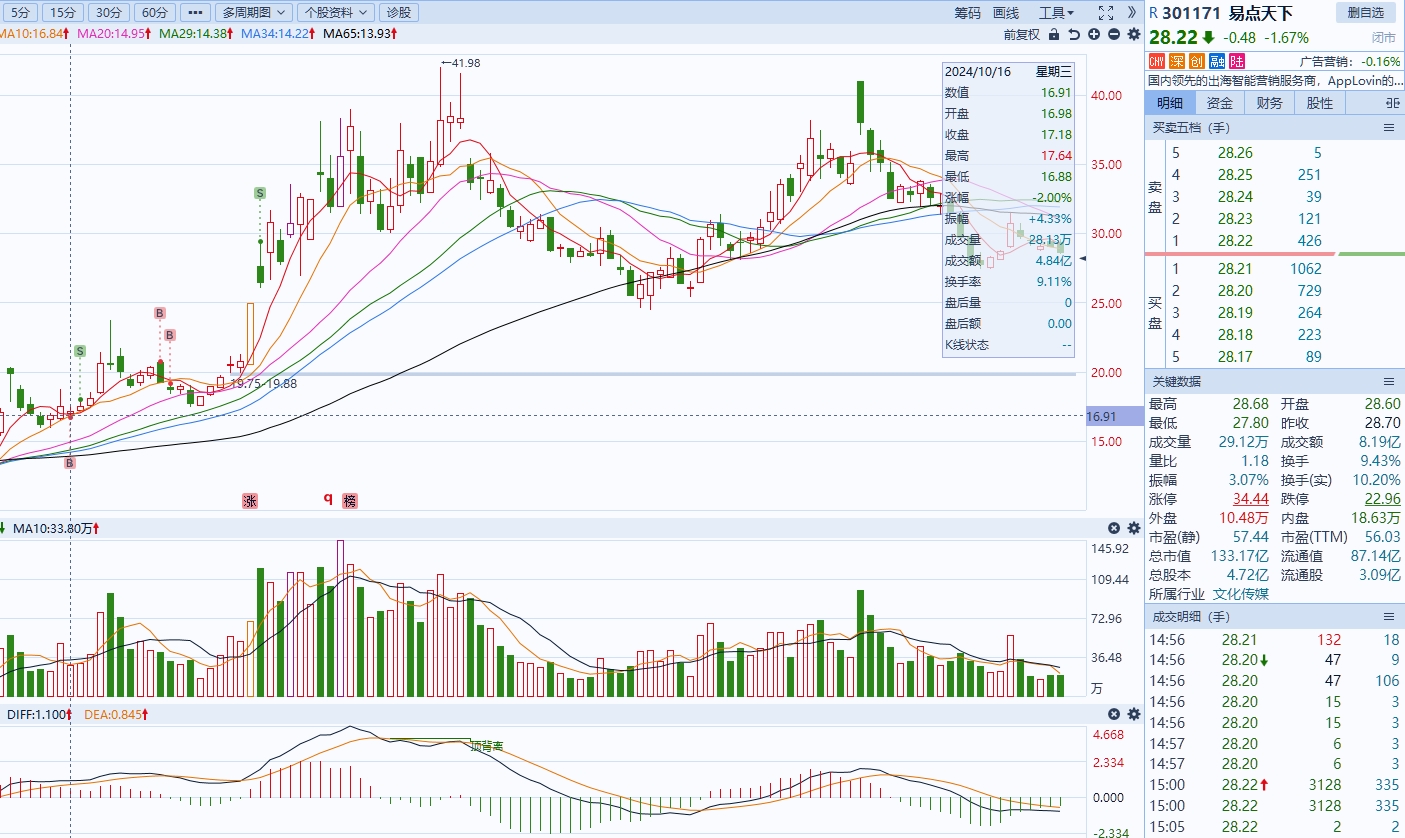Click MA29:14.38 moving average label
Image resolution: width=1405 pixels, height=838 pixels.
[x=197, y=34]
